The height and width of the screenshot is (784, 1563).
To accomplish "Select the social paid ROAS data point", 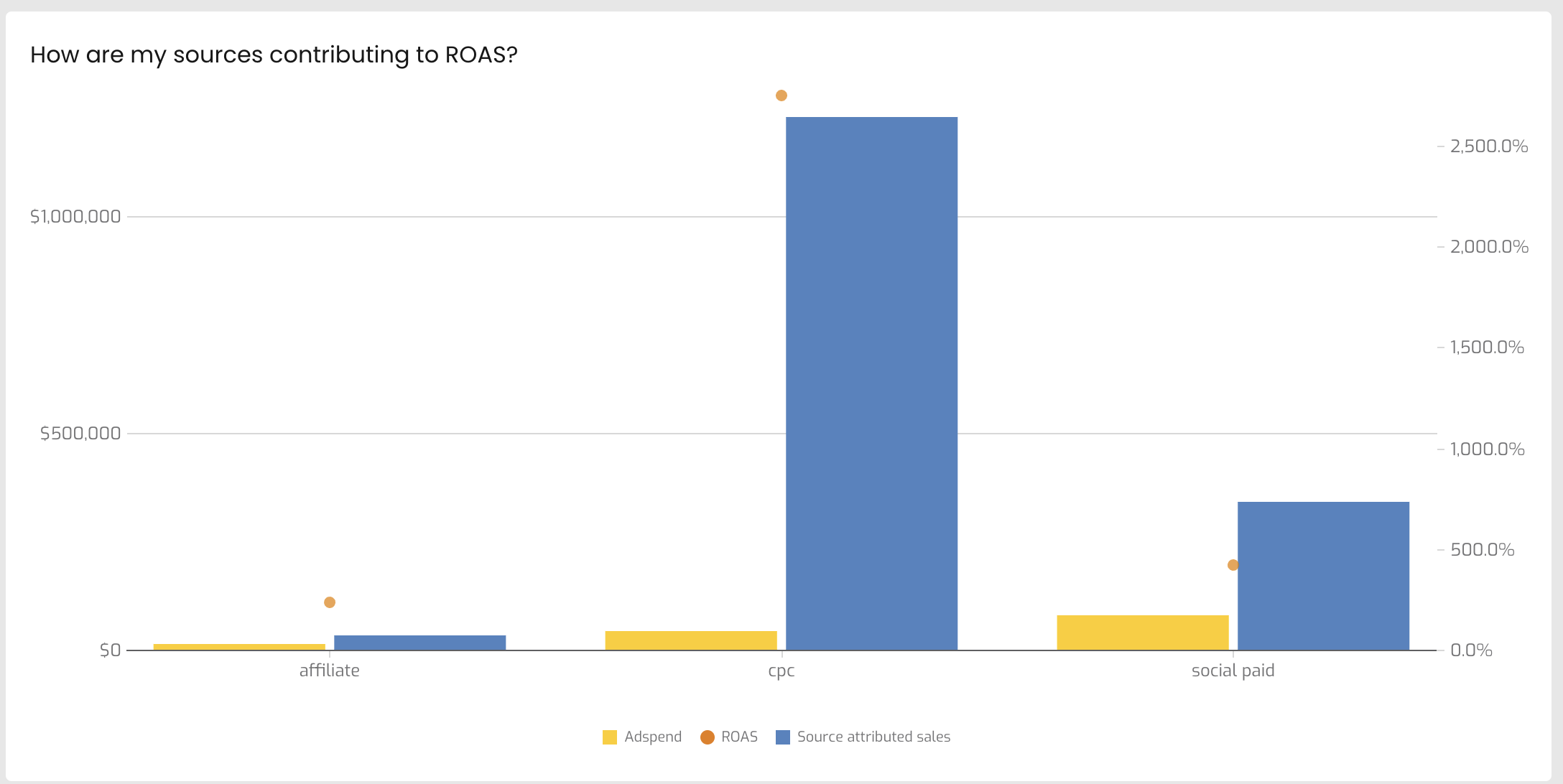I will (x=1233, y=565).
